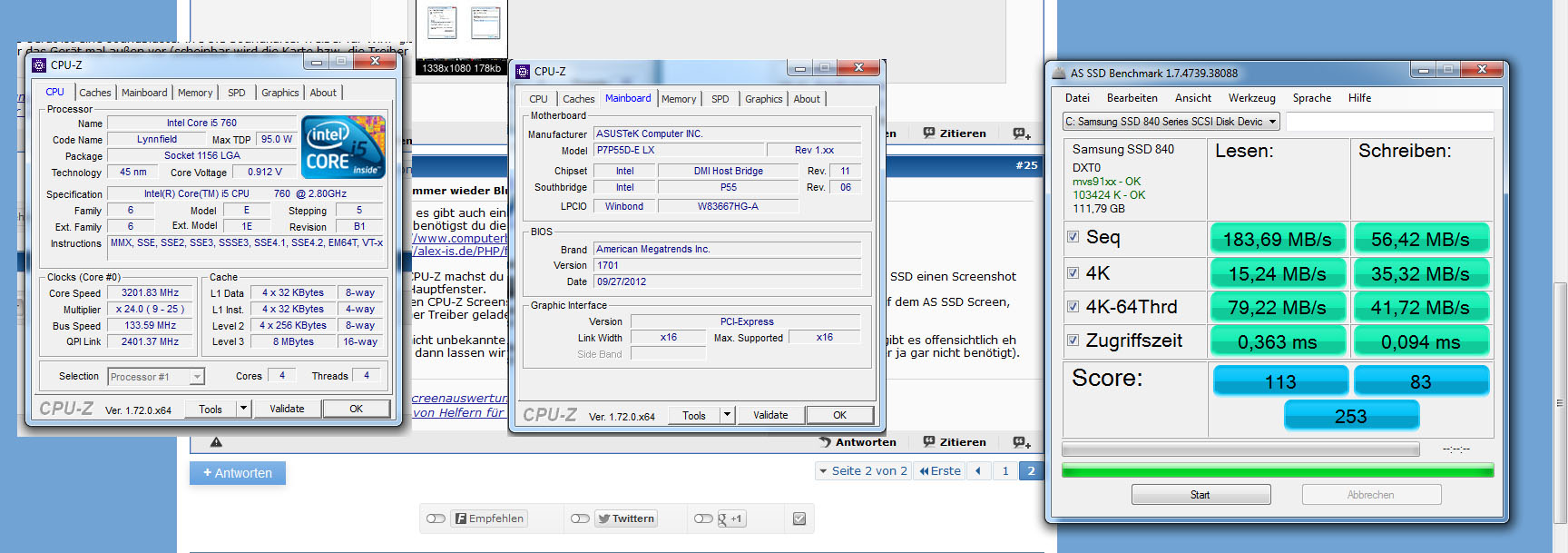Switch to Mainboard tab in left CPU-Z window

tap(144, 93)
